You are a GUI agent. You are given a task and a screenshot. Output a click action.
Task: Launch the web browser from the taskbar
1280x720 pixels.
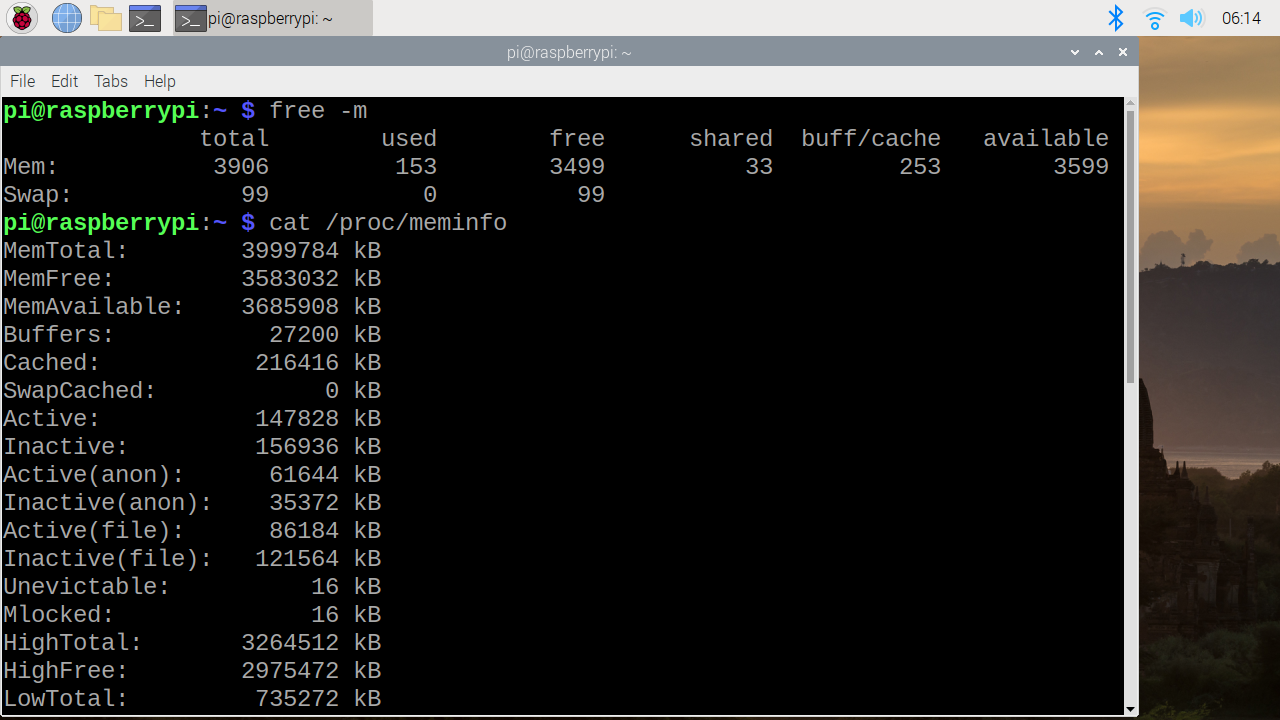point(66,17)
